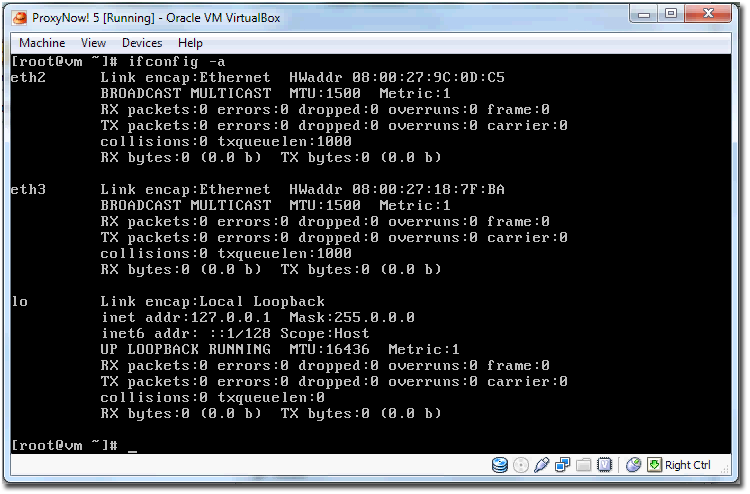Click the Right Ctrl host key label

click(x=688, y=465)
